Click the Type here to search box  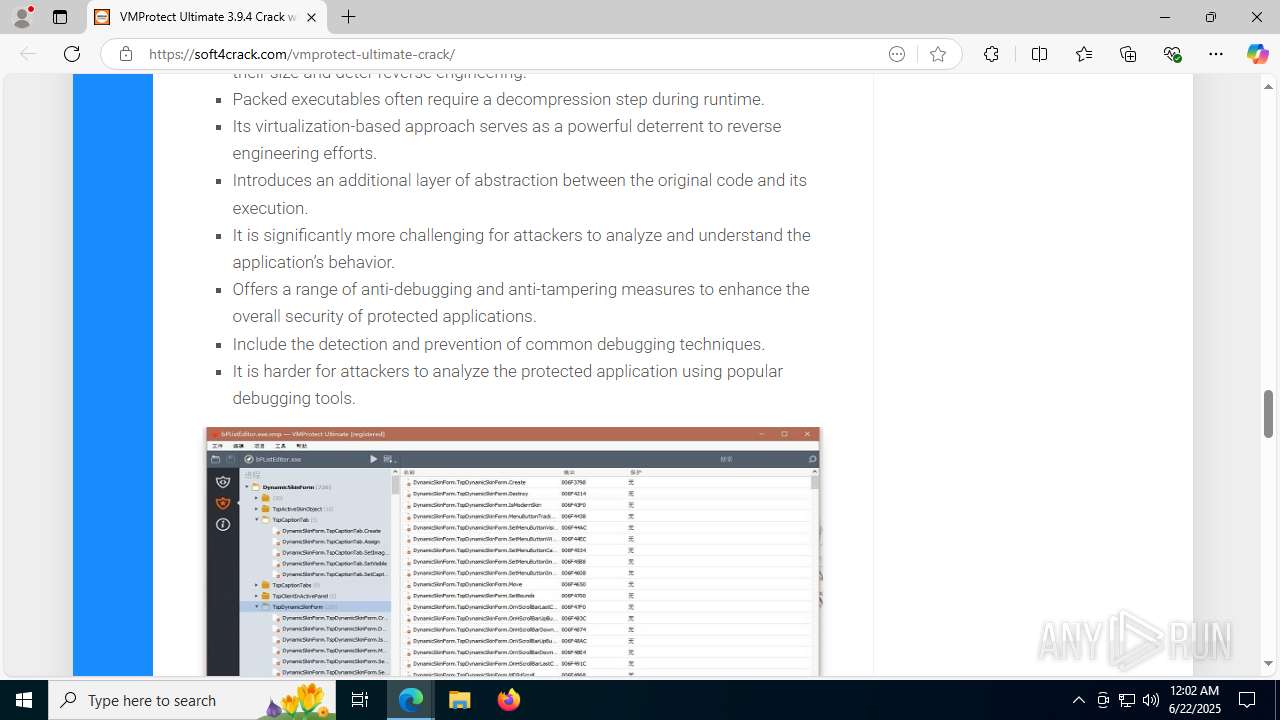192,700
